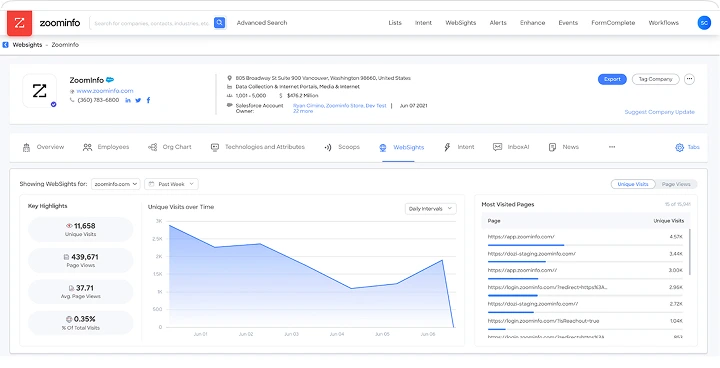The height and width of the screenshot is (368, 720).
Task: Click the Page column header
Action: tap(494, 221)
